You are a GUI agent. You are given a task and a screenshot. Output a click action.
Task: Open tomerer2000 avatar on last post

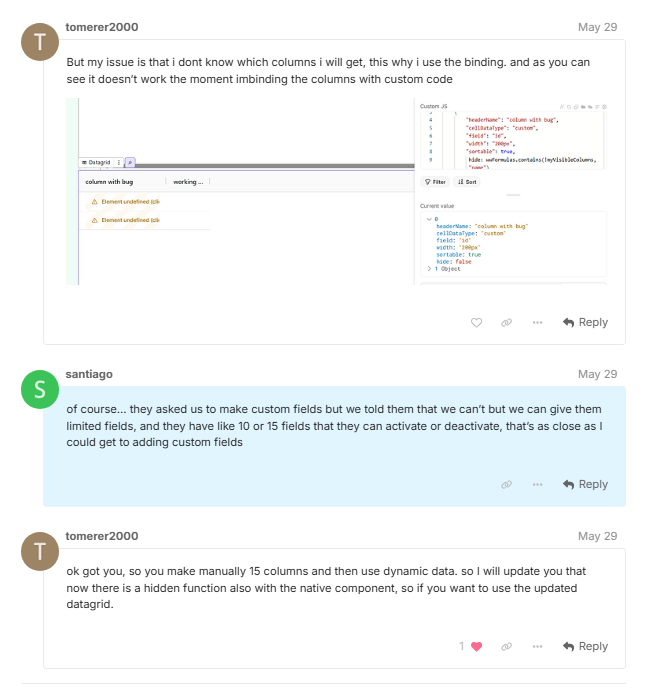(40, 551)
